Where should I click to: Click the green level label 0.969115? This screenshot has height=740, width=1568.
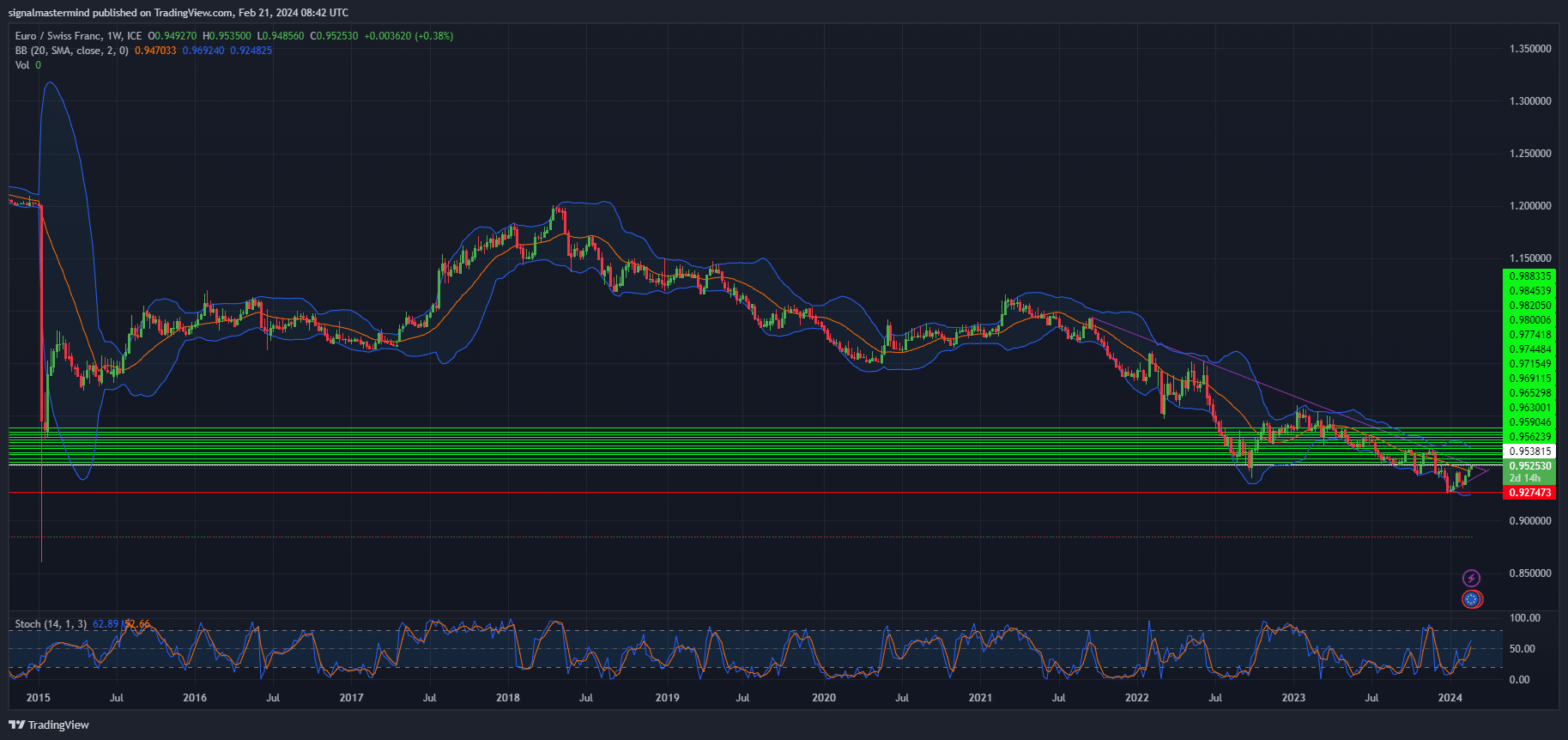pos(1529,379)
